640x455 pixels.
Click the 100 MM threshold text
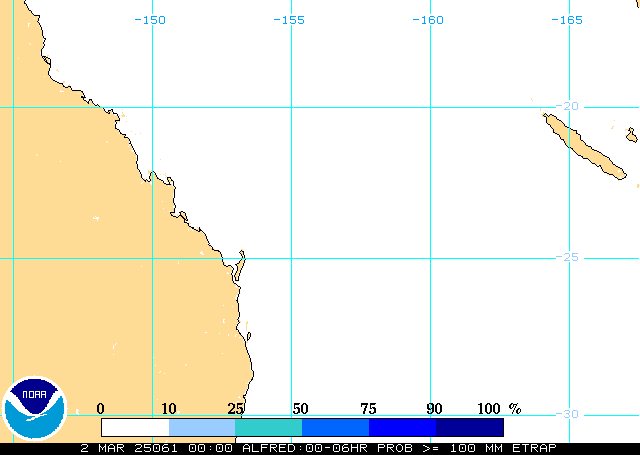click(x=476, y=448)
